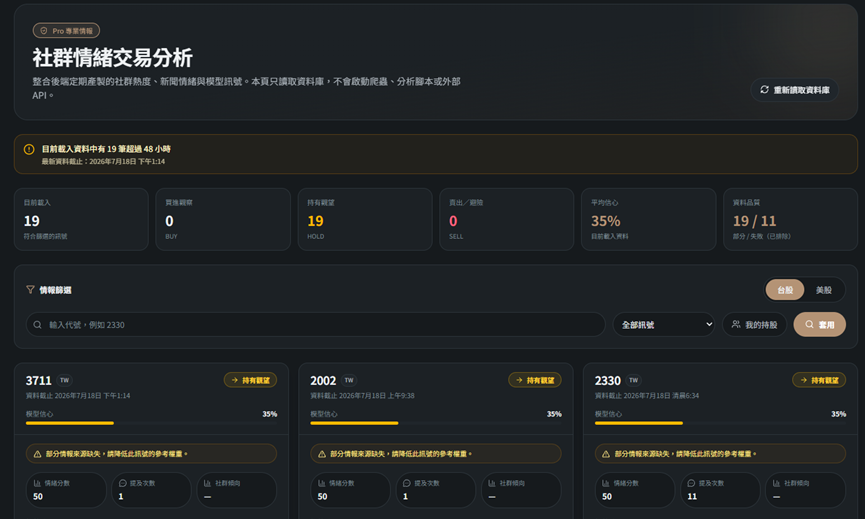Click 3711 模型信心 progress bar
This screenshot has width=865, height=519.
(151, 423)
